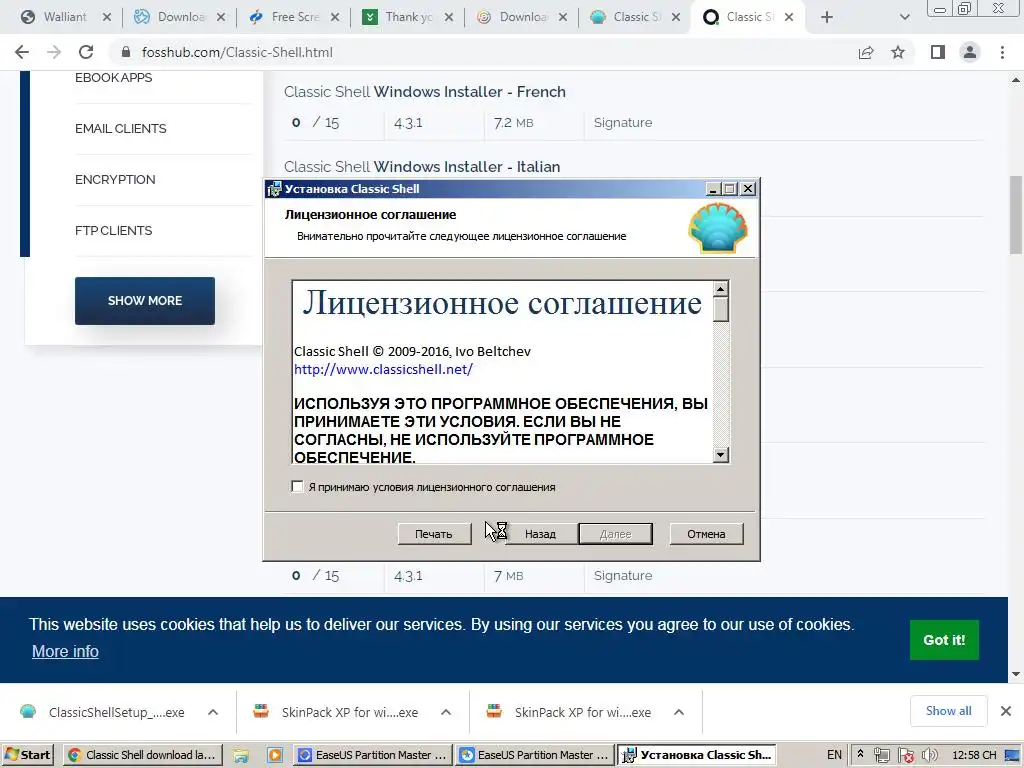Click Classic Shell logo in installer header

click(718, 228)
